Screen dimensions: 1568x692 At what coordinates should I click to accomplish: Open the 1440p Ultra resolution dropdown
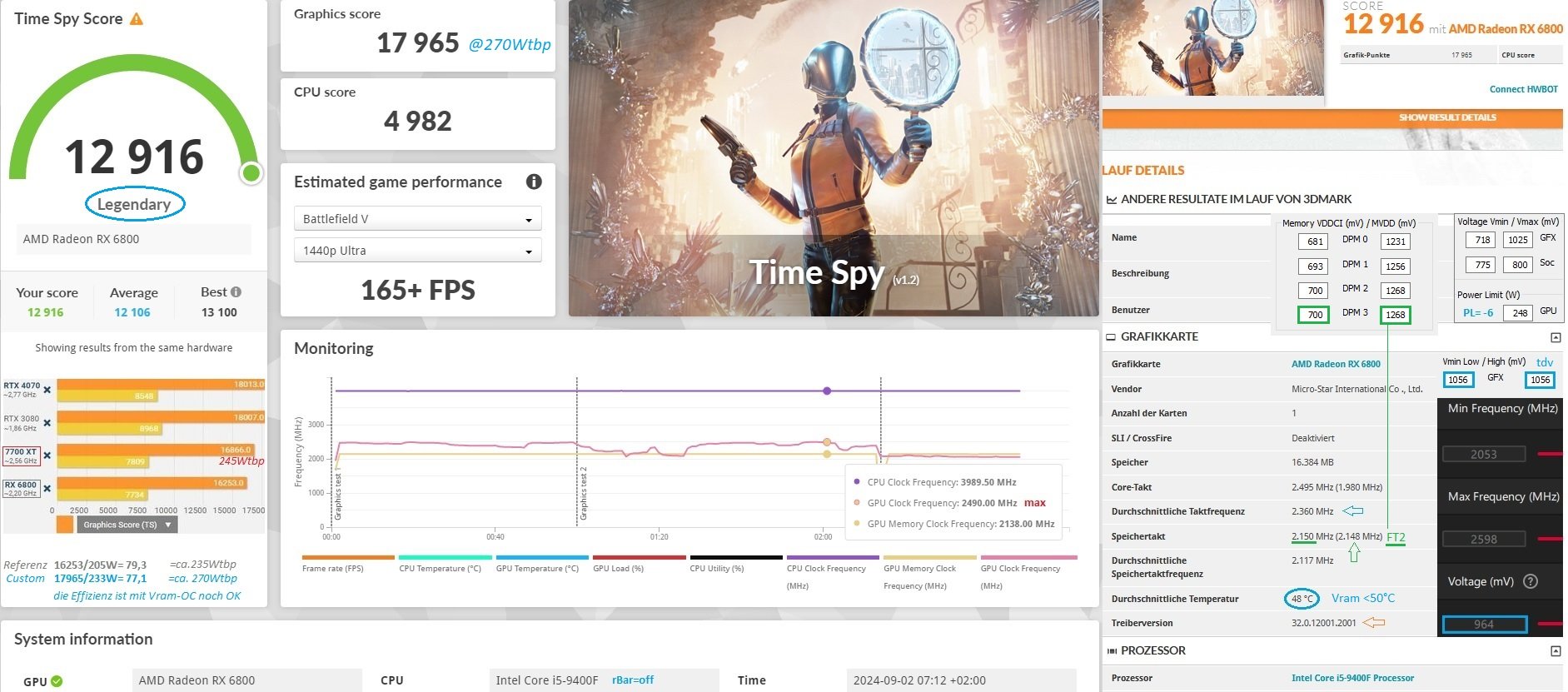point(418,251)
